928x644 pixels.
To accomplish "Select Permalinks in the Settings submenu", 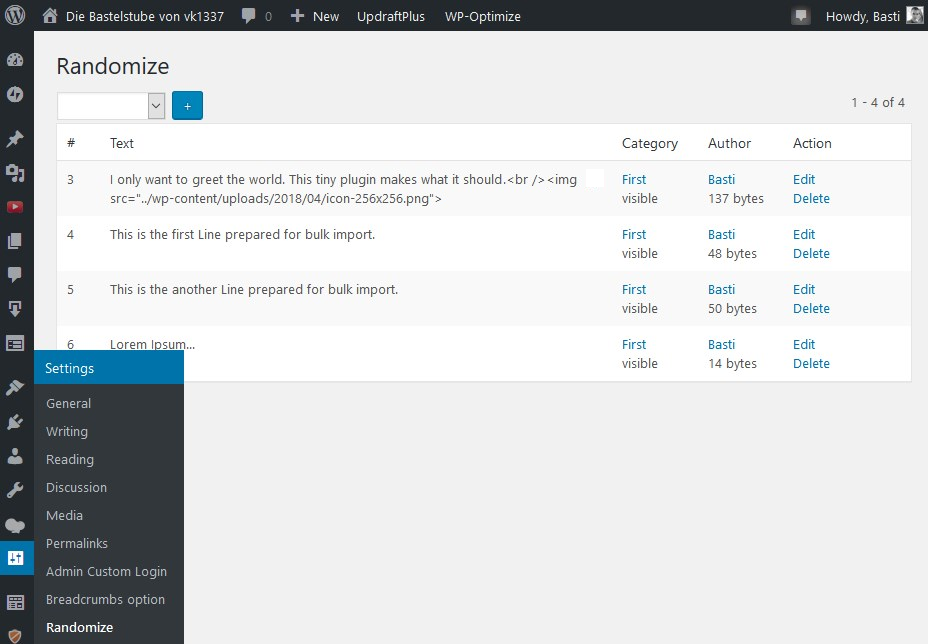I will 77,543.
